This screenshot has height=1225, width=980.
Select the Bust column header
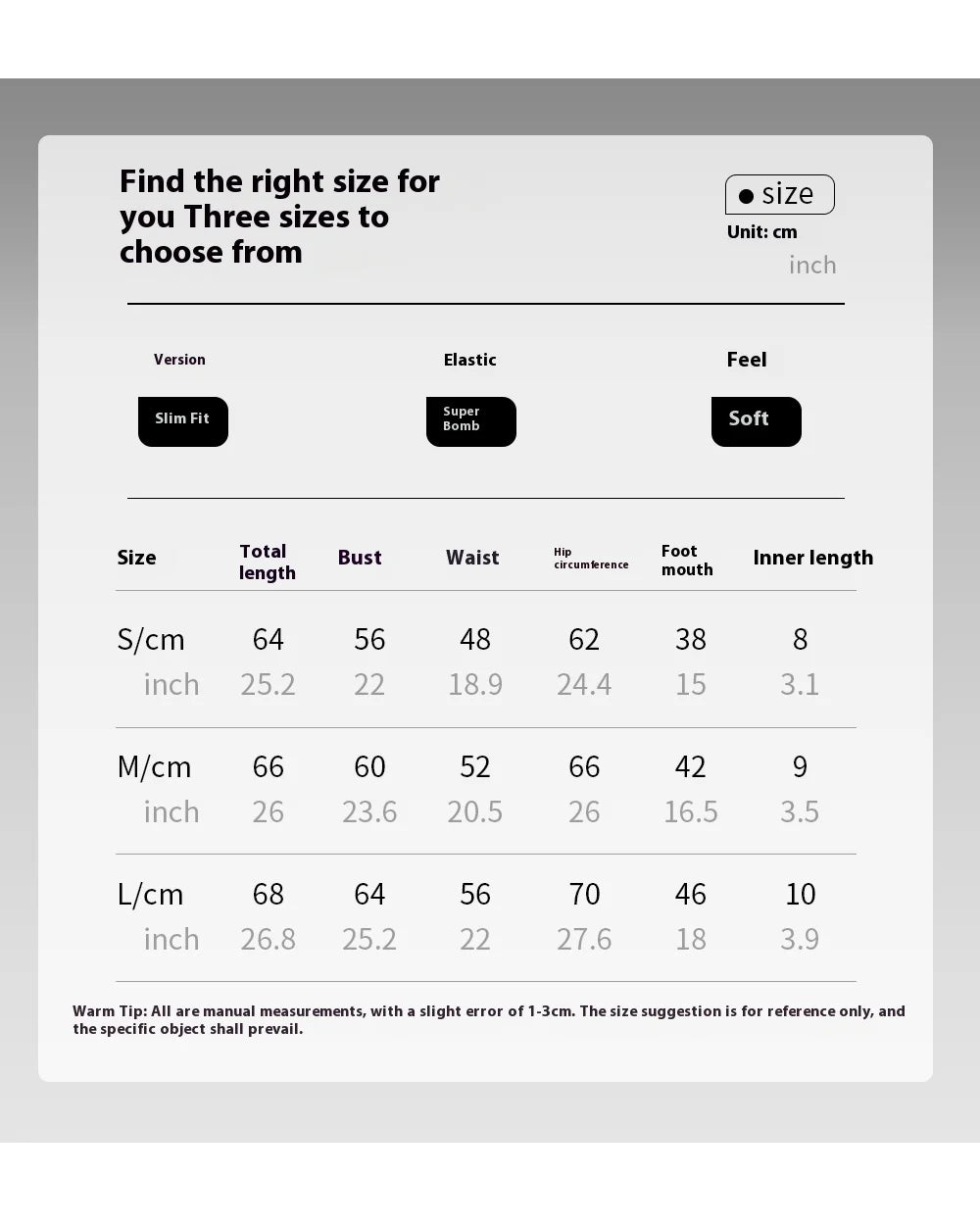[360, 558]
